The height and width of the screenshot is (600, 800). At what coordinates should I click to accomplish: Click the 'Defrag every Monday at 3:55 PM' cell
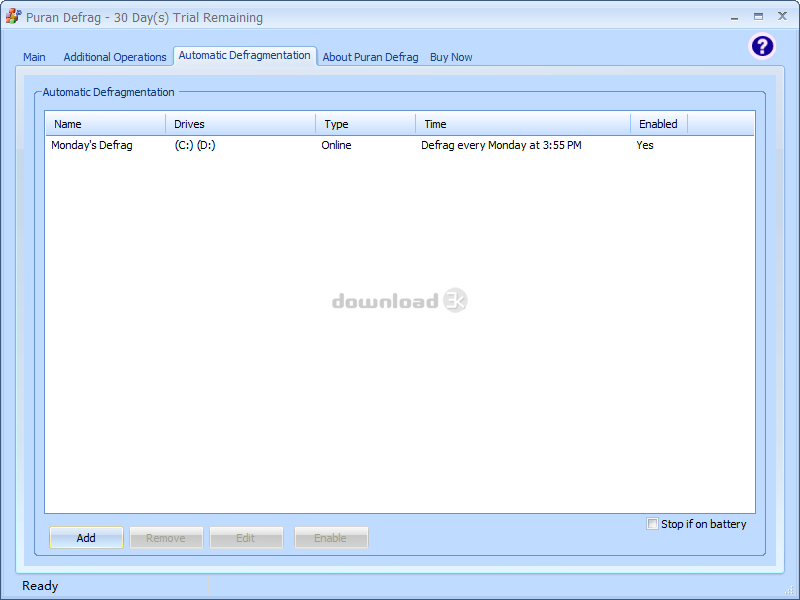pyautogui.click(x=501, y=145)
